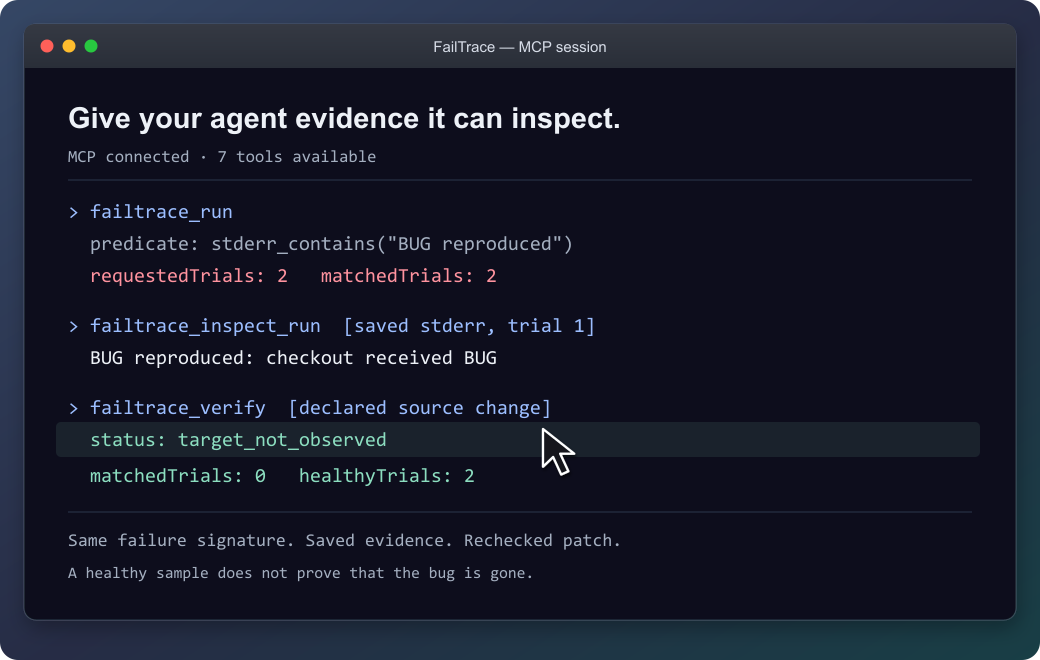Click the MCP connected · 7 tools available status line

coord(222,157)
